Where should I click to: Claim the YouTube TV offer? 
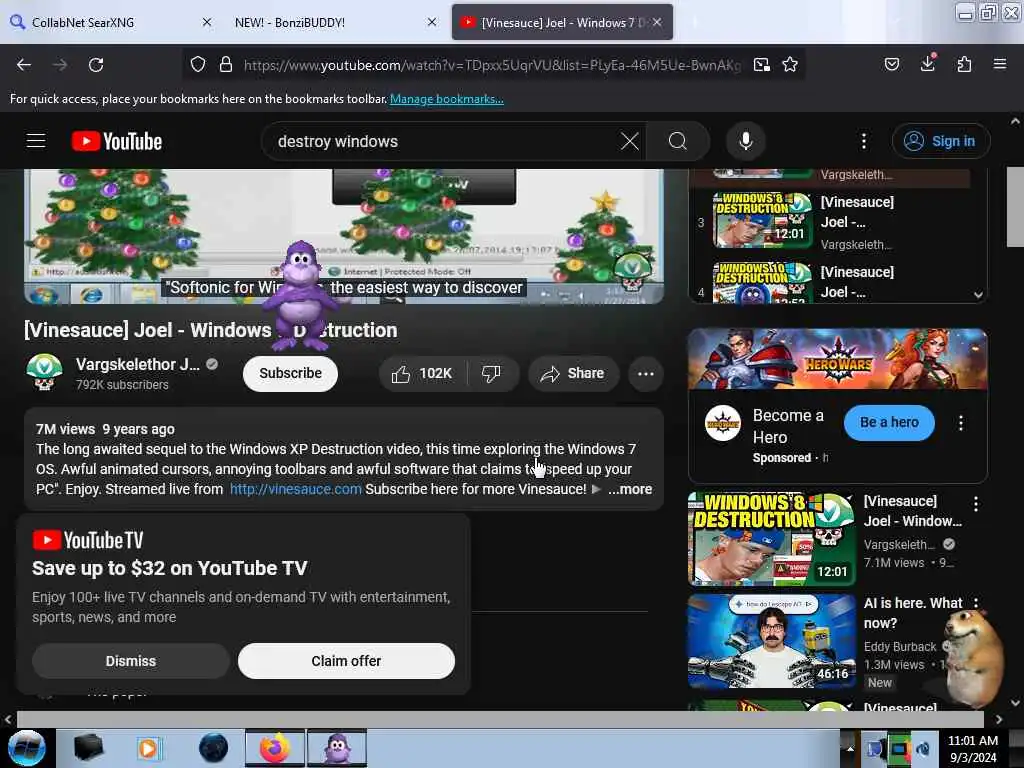pyautogui.click(x=346, y=661)
